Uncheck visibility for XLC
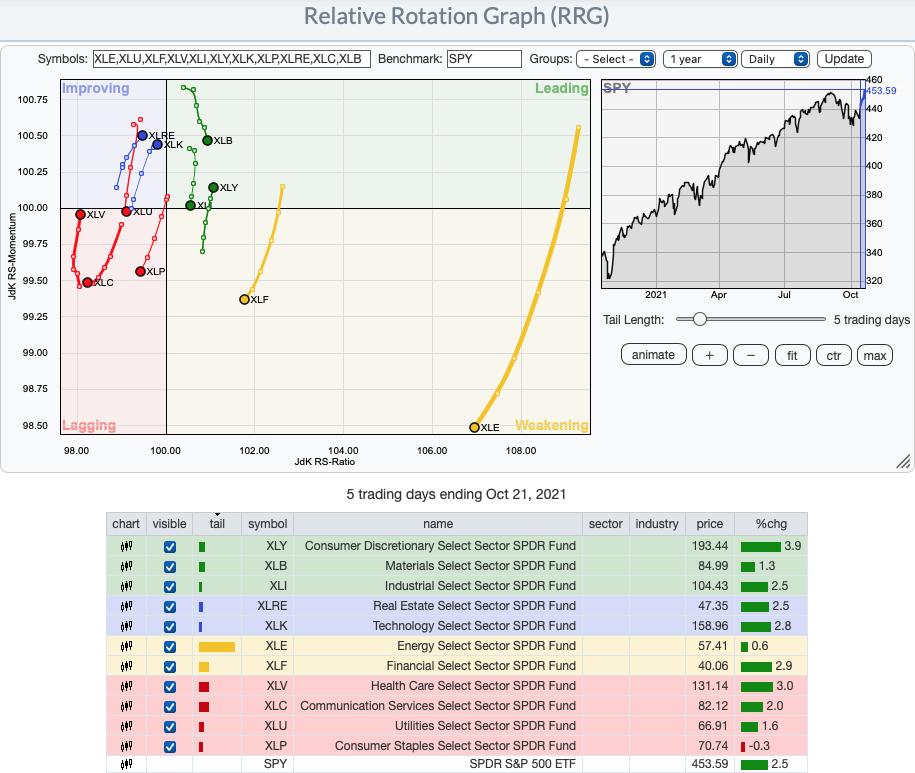915x773 pixels. tap(170, 706)
